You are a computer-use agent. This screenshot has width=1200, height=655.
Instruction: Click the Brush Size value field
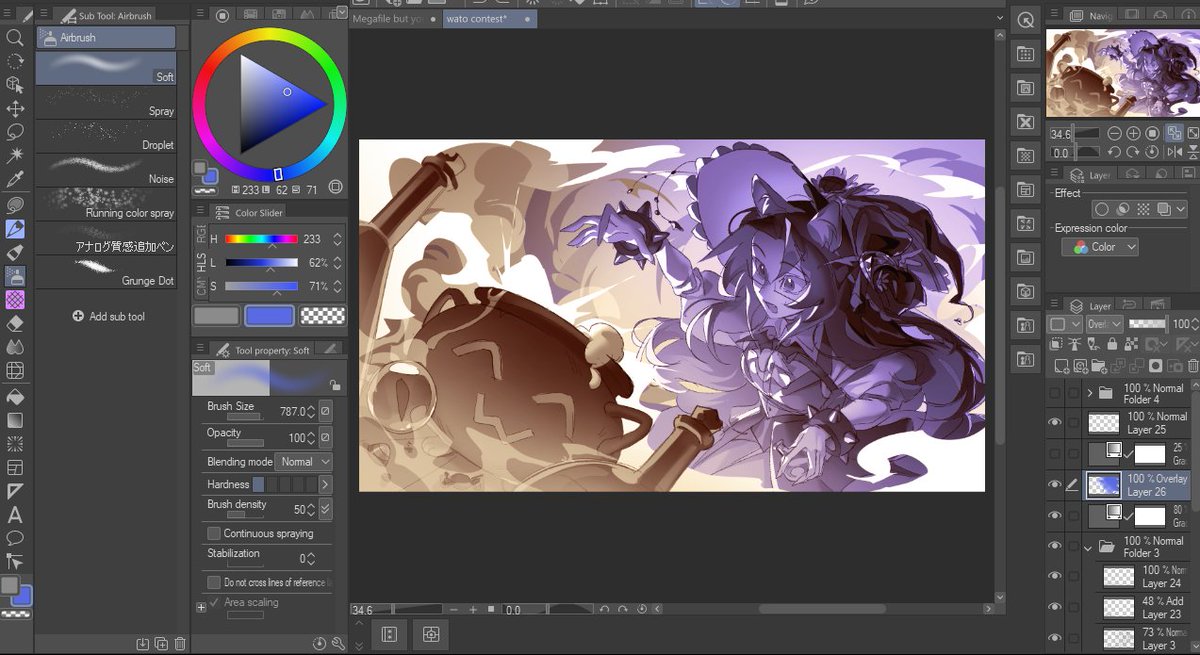point(291,411)
